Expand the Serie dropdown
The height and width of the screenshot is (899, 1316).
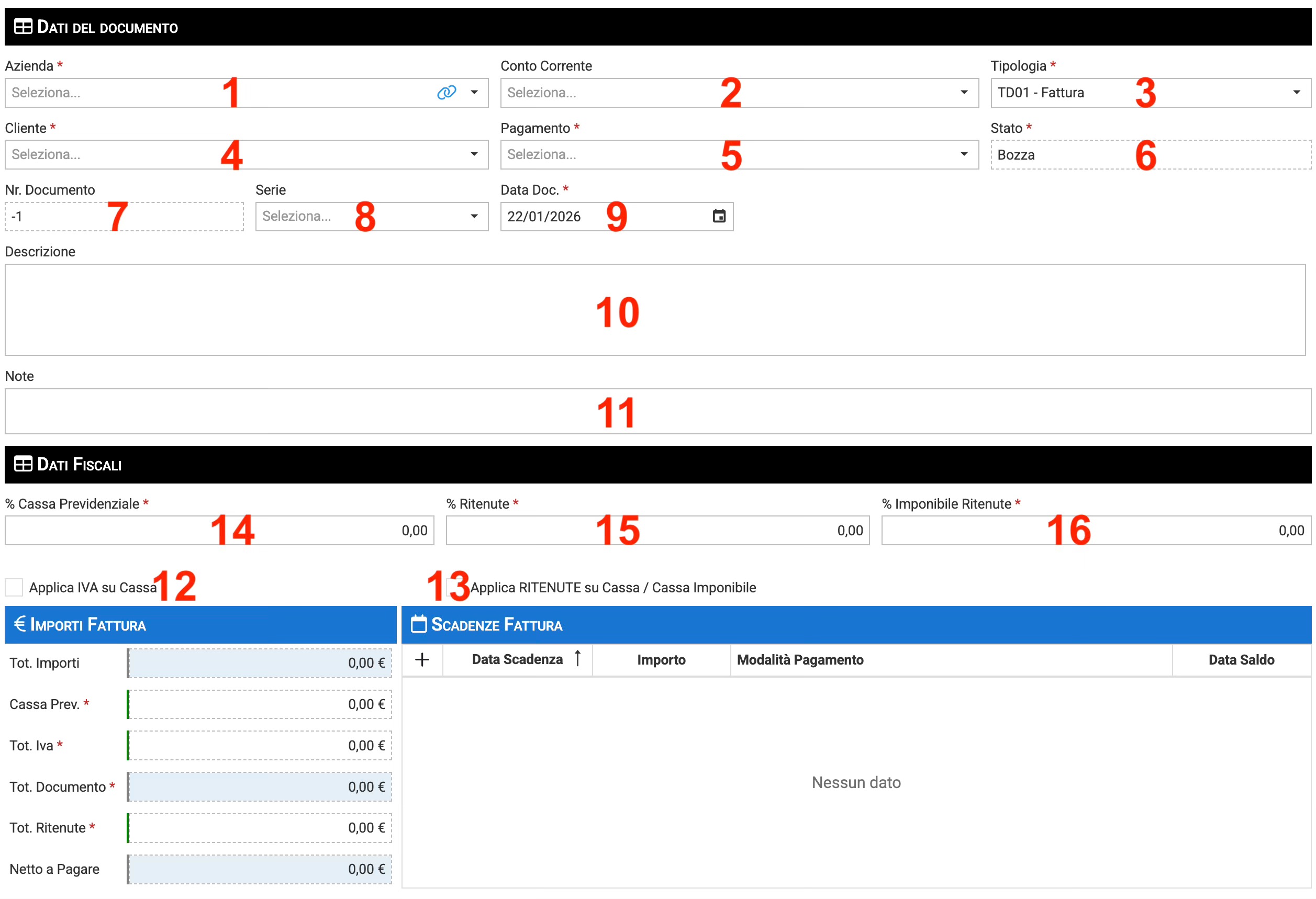coord(474,216)
